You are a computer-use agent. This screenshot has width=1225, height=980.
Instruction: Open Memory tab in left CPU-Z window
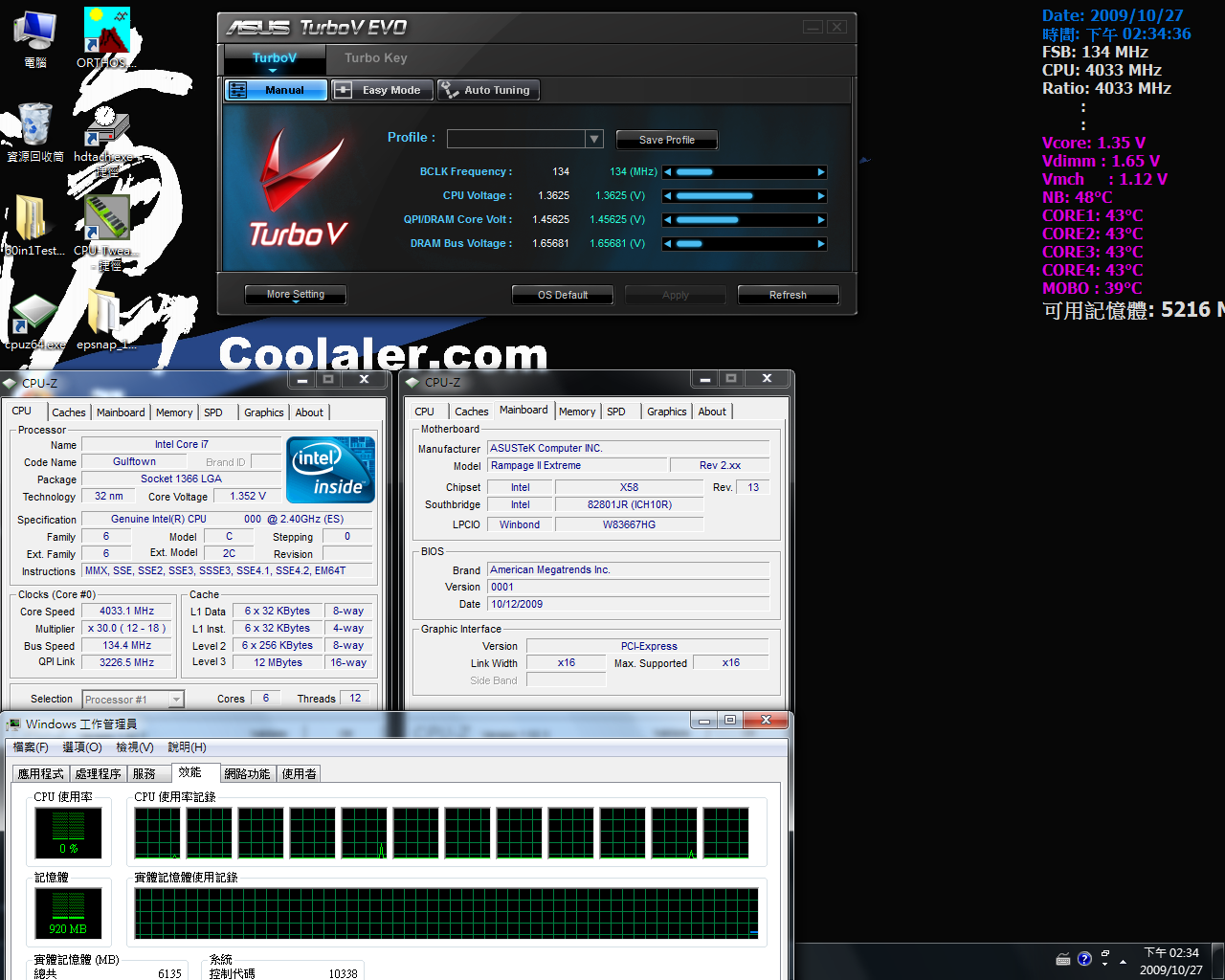pyautogui.click(x=174, y=412)
